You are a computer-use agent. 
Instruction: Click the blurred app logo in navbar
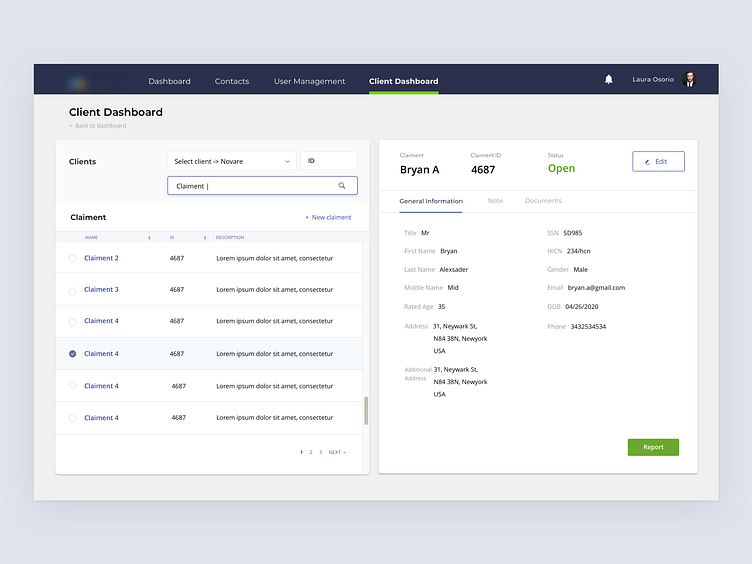click(x=79, y=83)
